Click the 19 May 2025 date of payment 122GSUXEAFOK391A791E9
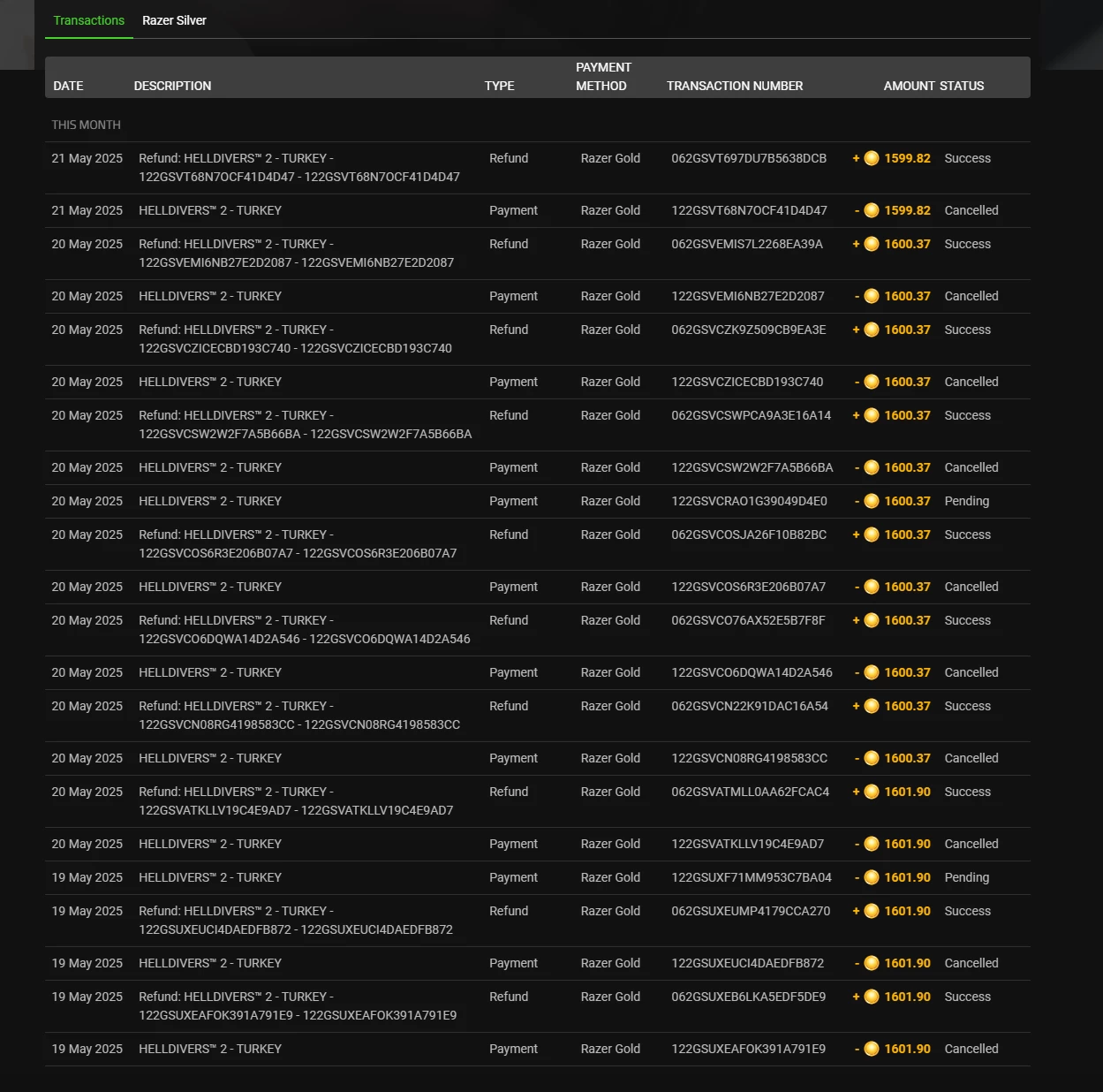Viewport: 1103px width, 1092px height. [87, 1049]
